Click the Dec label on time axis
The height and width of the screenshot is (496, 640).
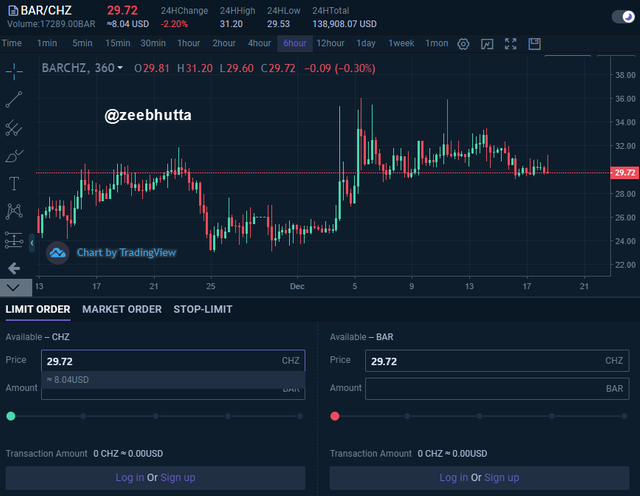[x=297, y=286]
